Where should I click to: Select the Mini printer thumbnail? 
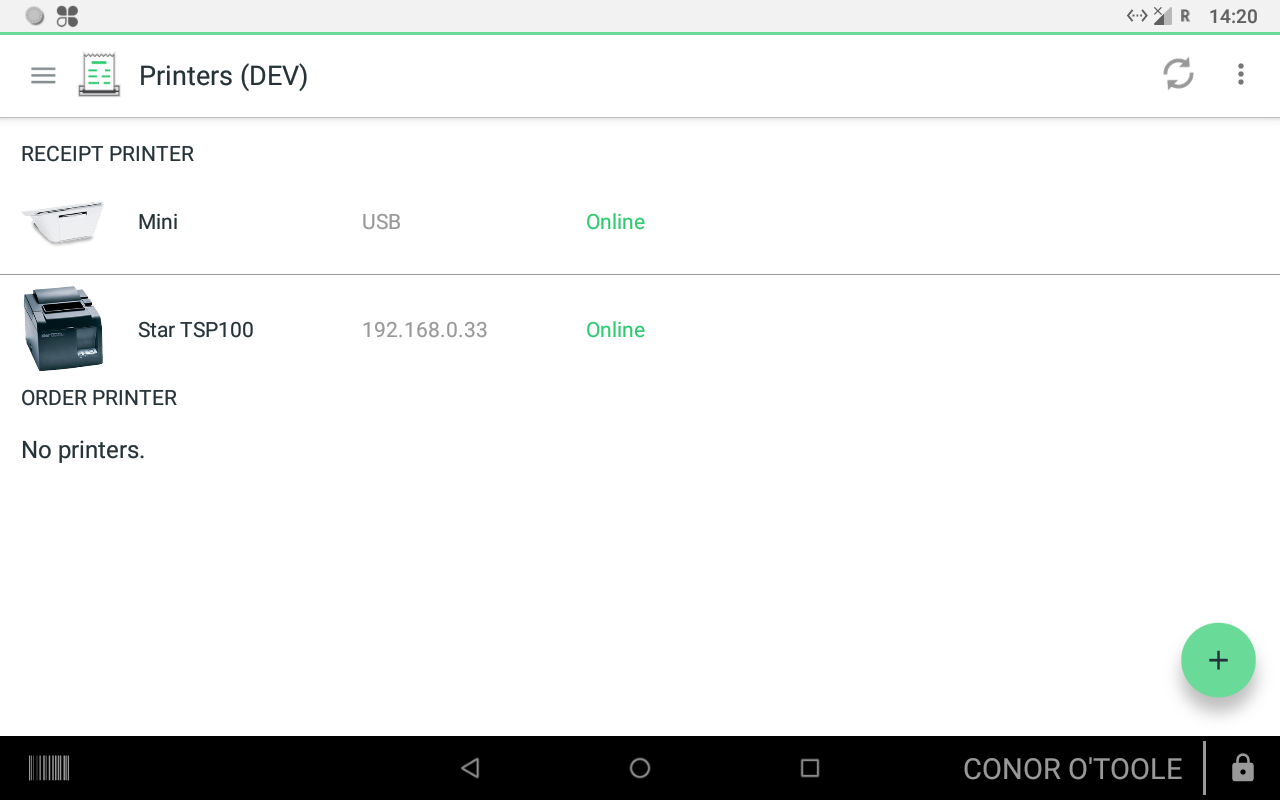coord(63,222)
